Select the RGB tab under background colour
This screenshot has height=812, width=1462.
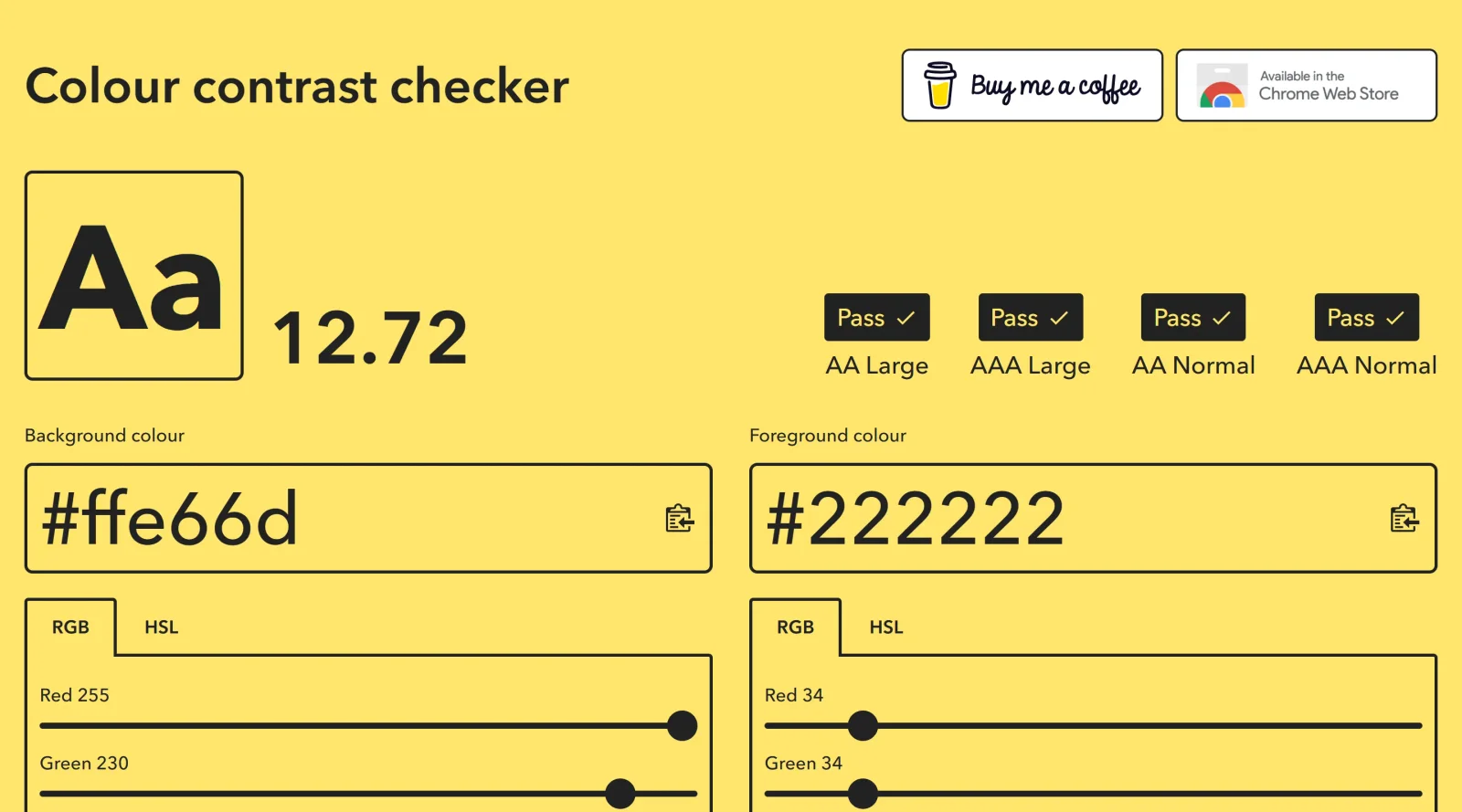pos(71,627)
